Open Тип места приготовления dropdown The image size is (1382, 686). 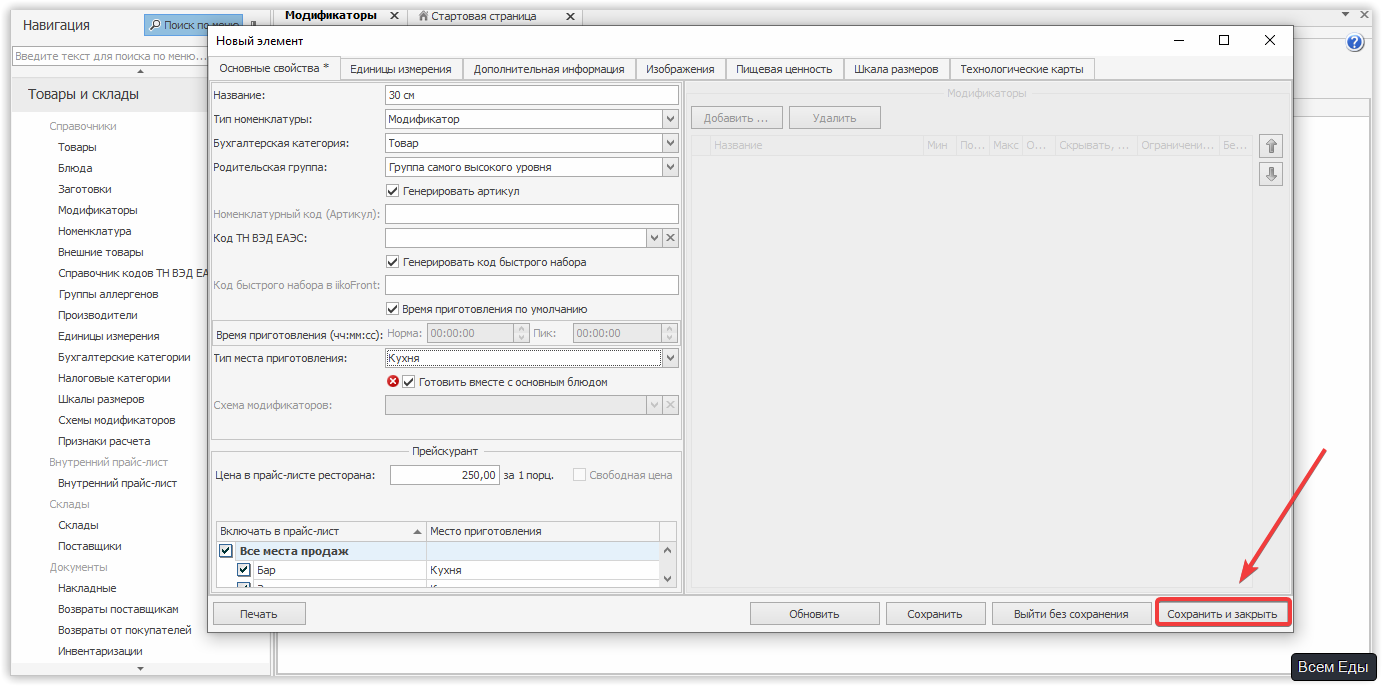pyautogui.click(x=671, y=357)
